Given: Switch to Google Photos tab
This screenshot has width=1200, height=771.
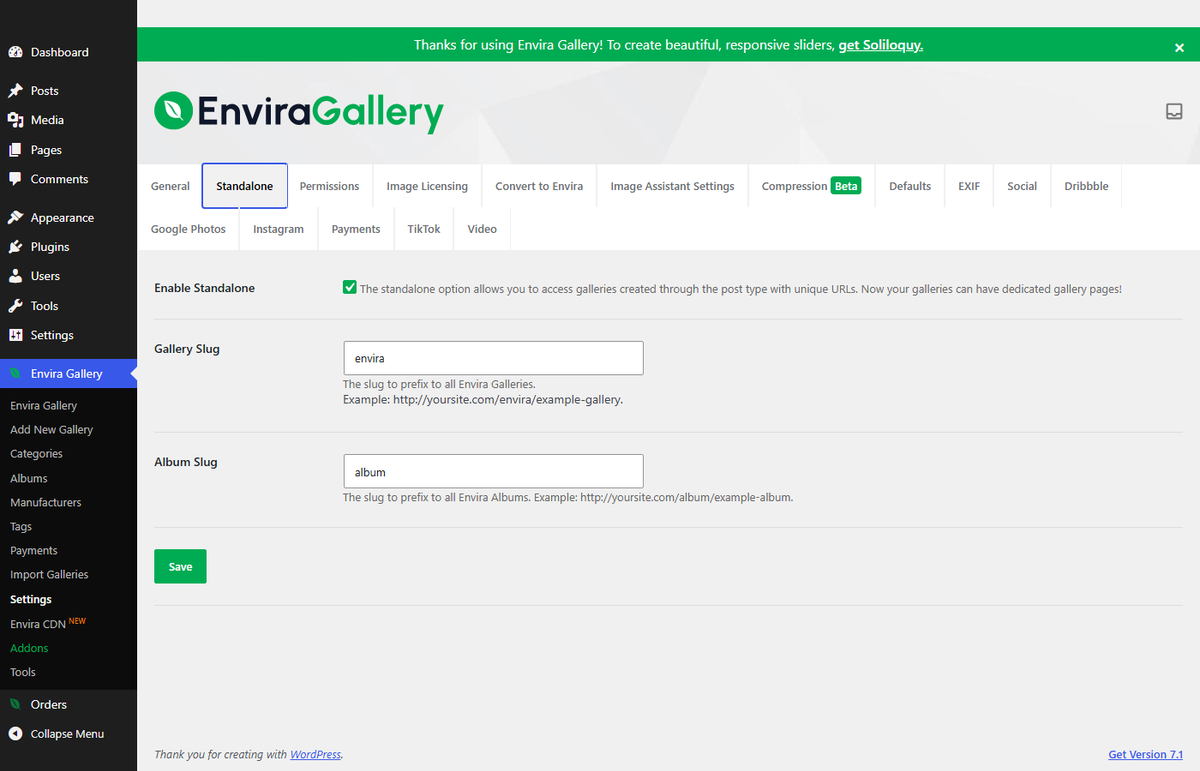Looking at the screenshot, I should pos(188,229).
